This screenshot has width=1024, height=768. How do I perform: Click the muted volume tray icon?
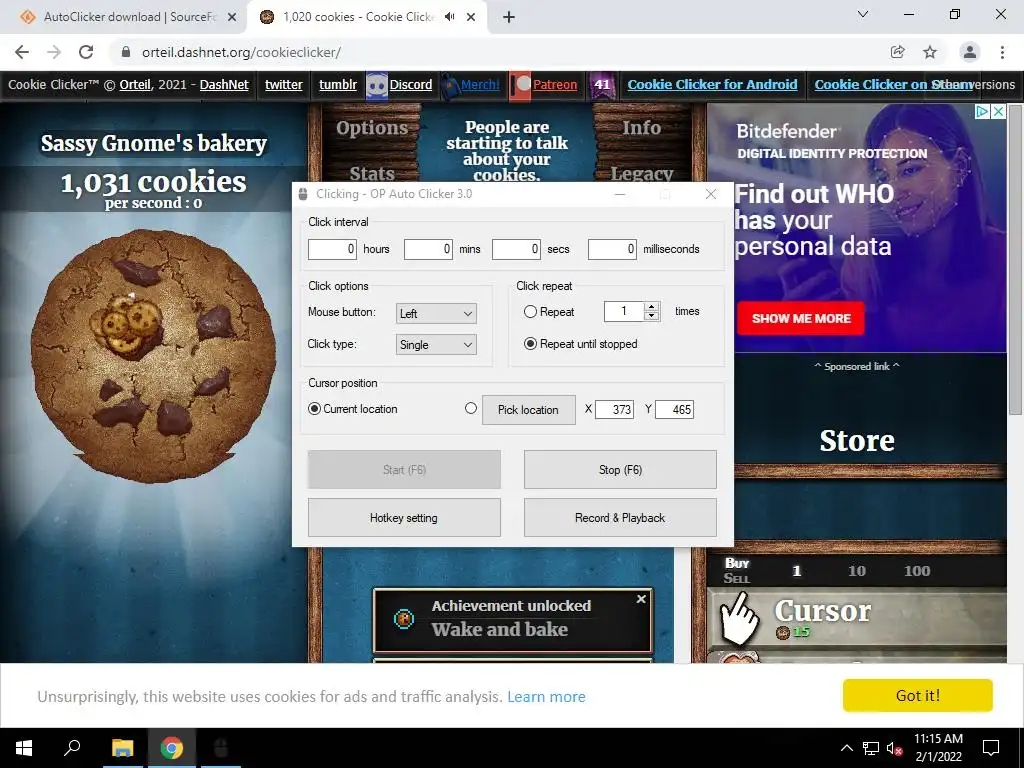tap(894, 748)
